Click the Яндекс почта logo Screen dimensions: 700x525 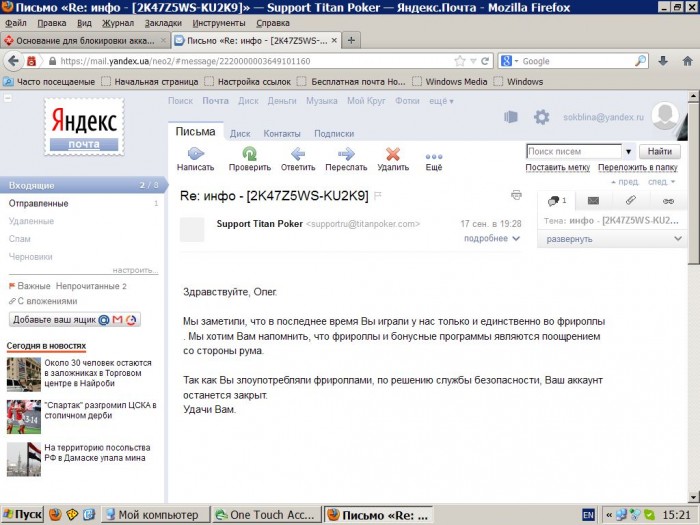click(84, 127)
